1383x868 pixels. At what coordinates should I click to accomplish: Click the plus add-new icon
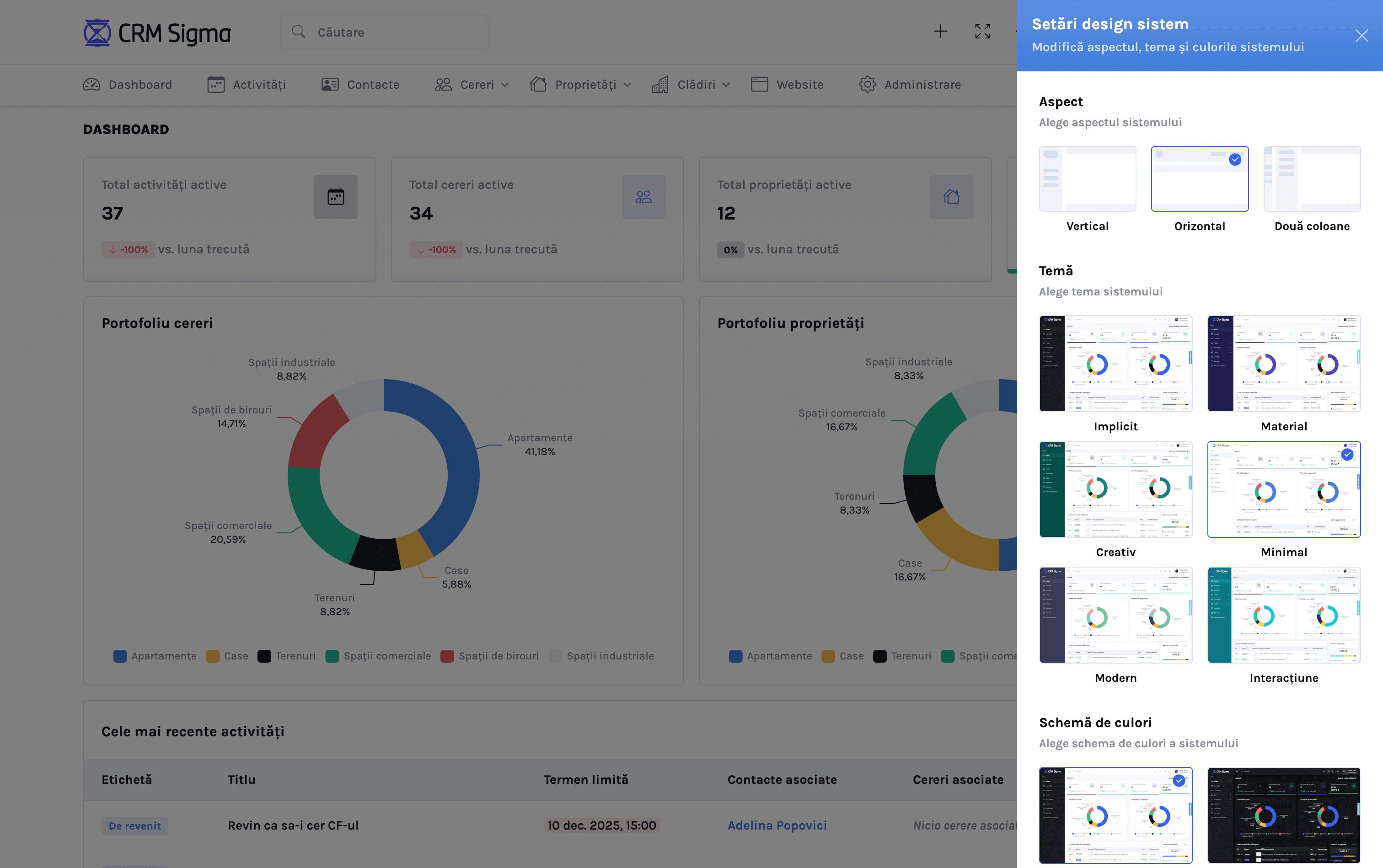coord(940,32)
